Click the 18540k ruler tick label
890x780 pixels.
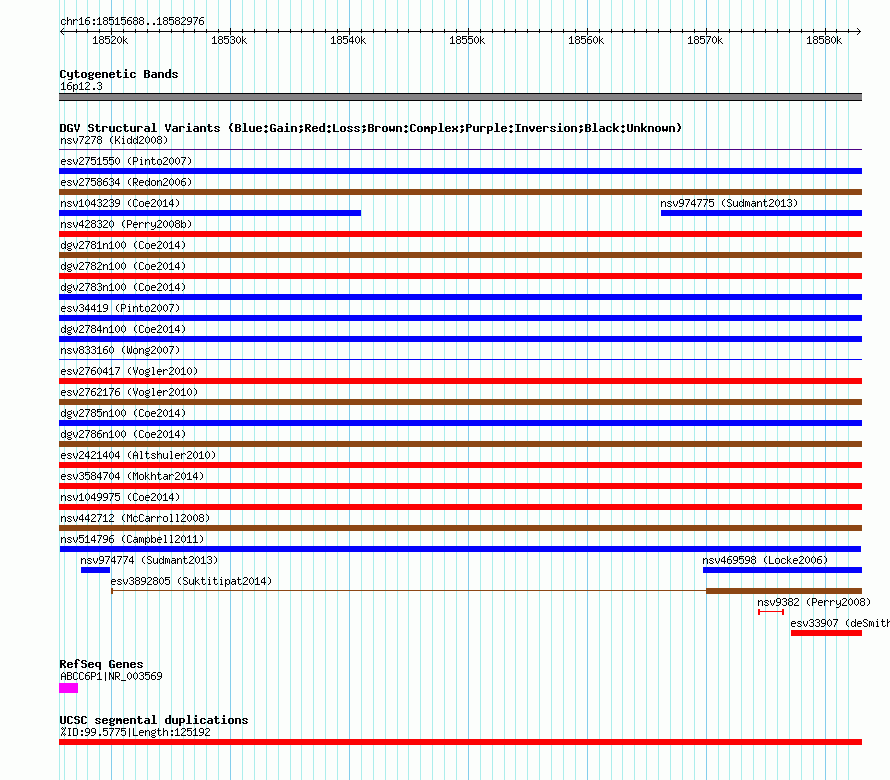[x=348, y=40]
